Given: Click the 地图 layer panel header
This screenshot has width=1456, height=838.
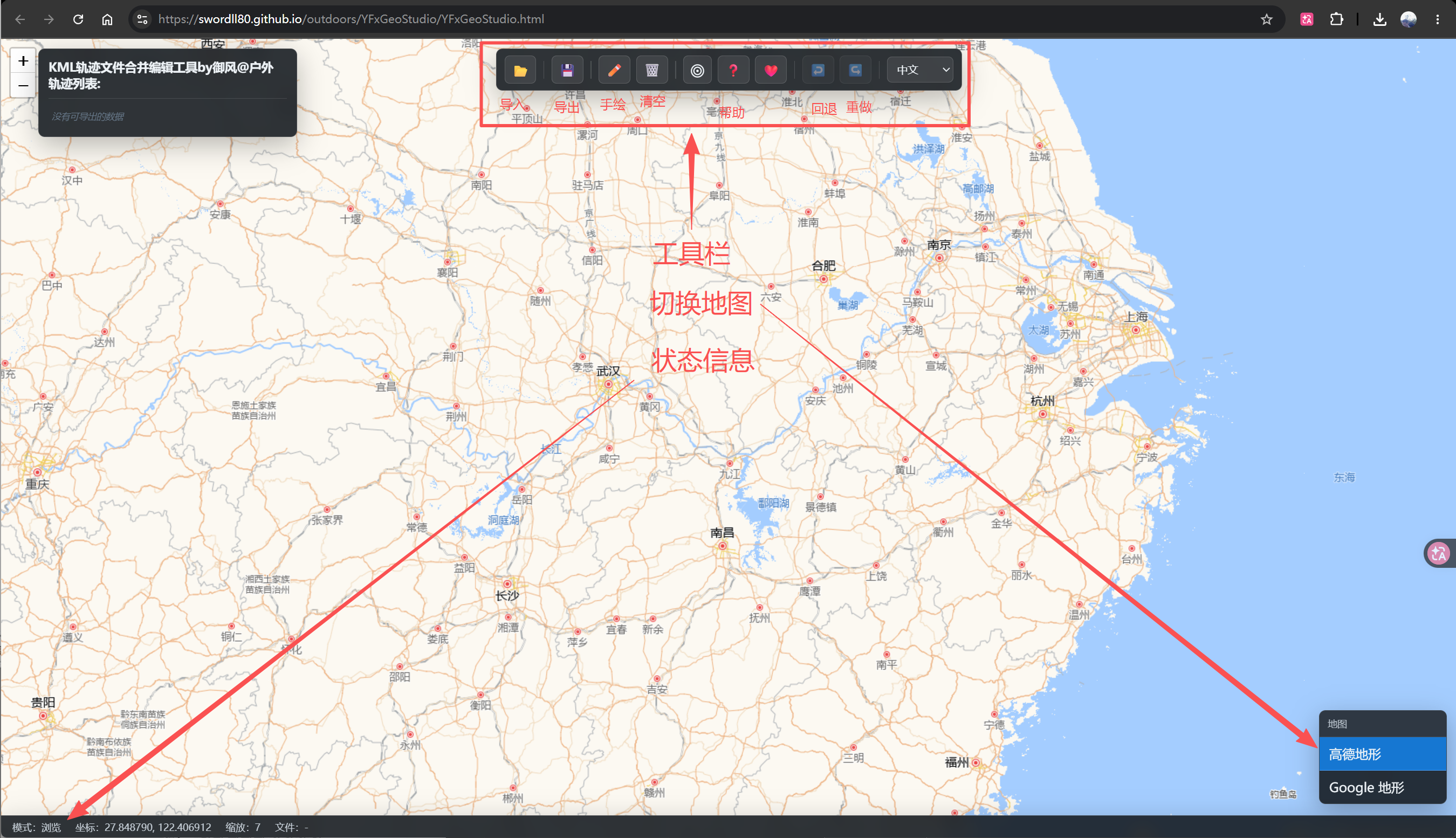Looking at the screenshot, I should pyautogui.click(x=1382, y=724).
